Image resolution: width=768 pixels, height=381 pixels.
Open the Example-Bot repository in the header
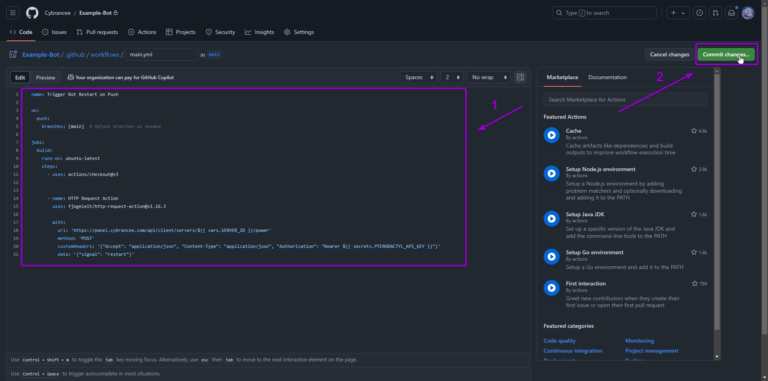pyautogui.click(x=96, y=13)
